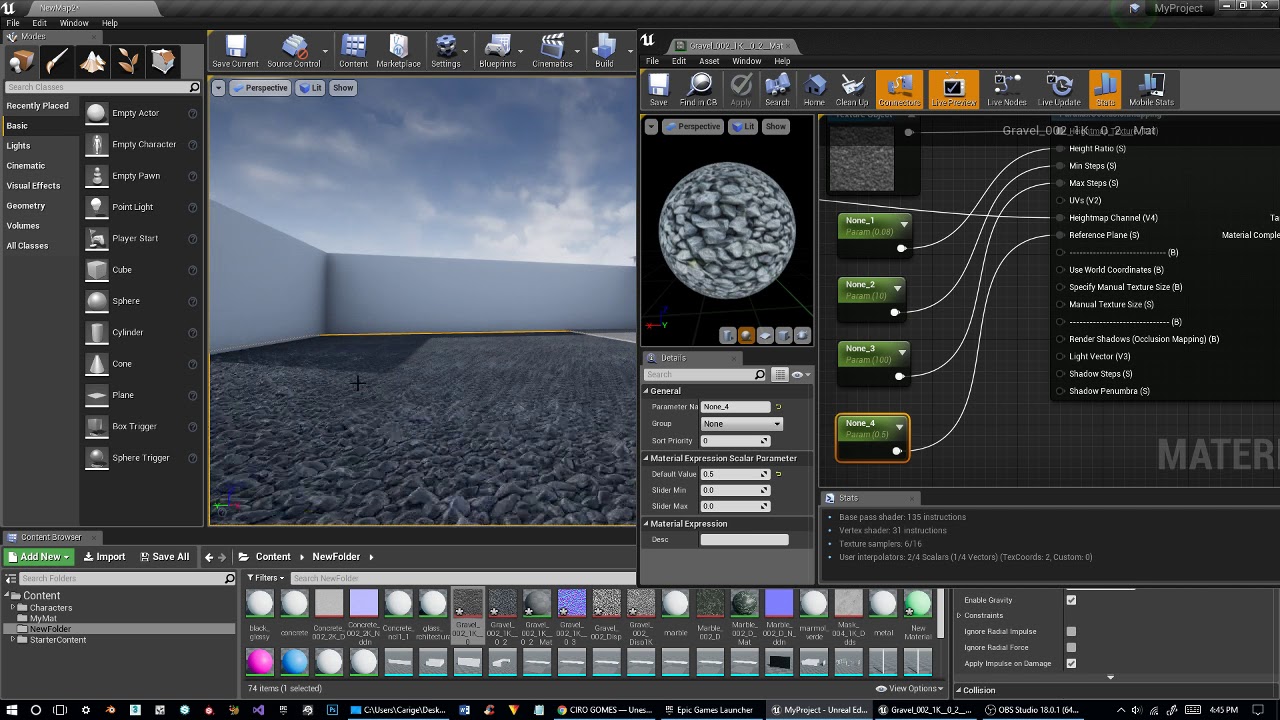Select the Foliage mode icon
1280x720 pixels.
click(x=128, y=62)
